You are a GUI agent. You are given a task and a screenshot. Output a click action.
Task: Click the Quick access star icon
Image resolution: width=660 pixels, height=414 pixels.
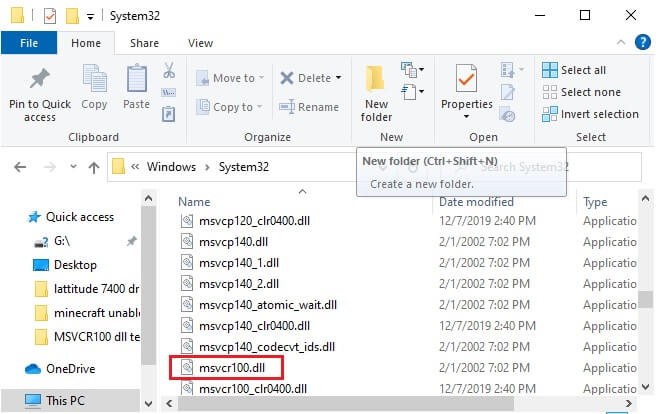click(34, 217)
